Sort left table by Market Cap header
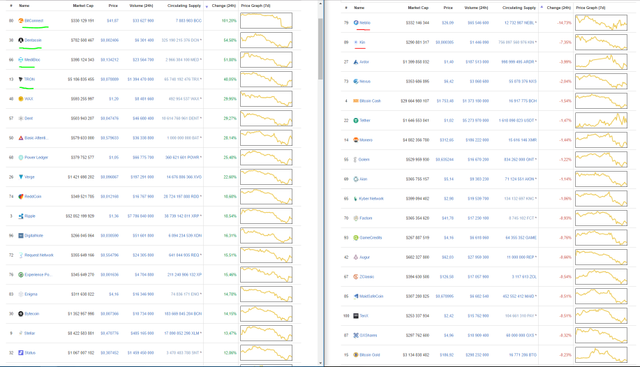This screenshot has width=640, height=367. point(83,6)
